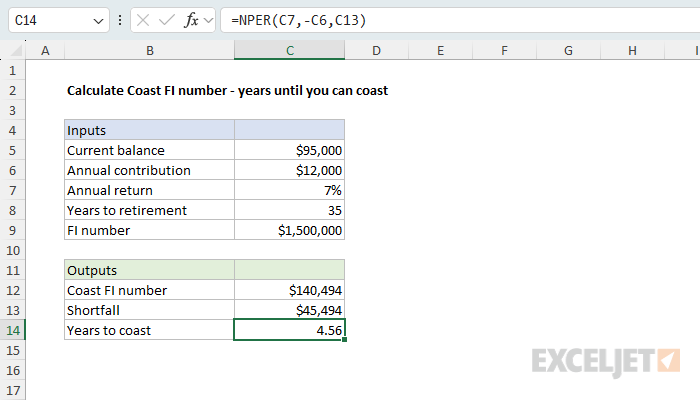Screen dimensions: 700x400
Task: Select row 2 header
Action: [x=12, y=91]
